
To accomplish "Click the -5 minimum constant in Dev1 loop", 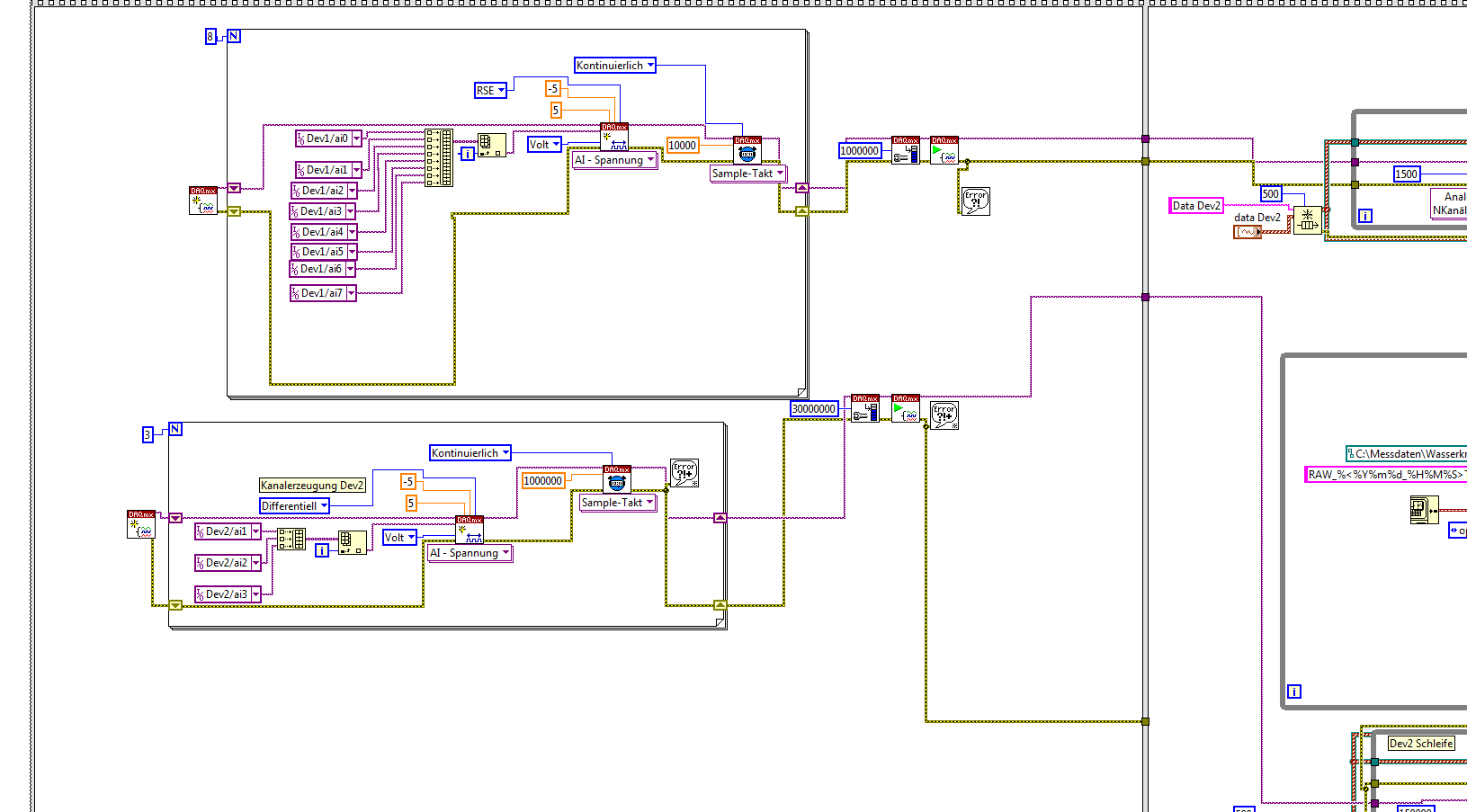I will [553, 88].
